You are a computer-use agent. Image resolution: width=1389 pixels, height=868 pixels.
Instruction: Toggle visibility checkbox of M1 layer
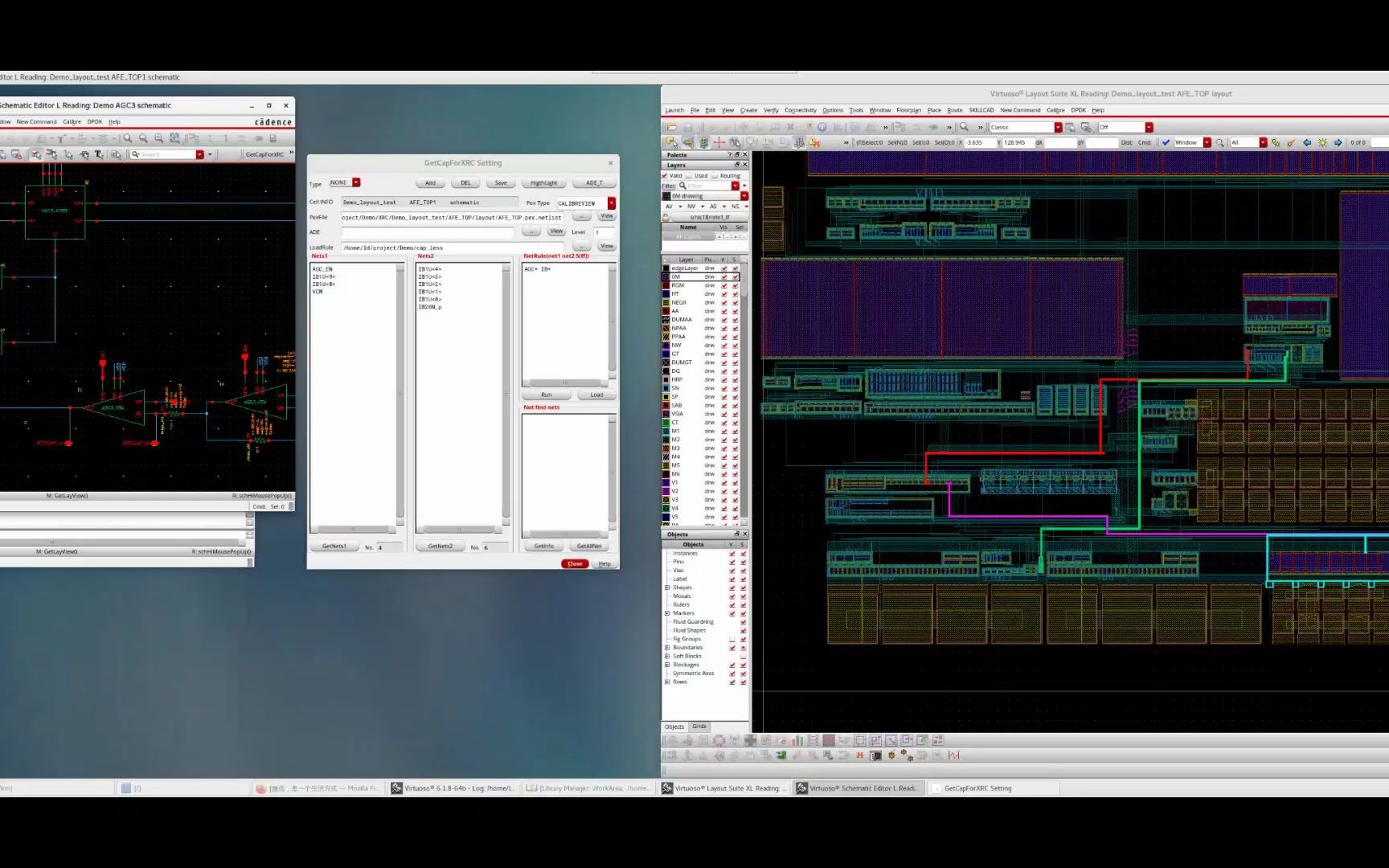click(x=724, y=431)
